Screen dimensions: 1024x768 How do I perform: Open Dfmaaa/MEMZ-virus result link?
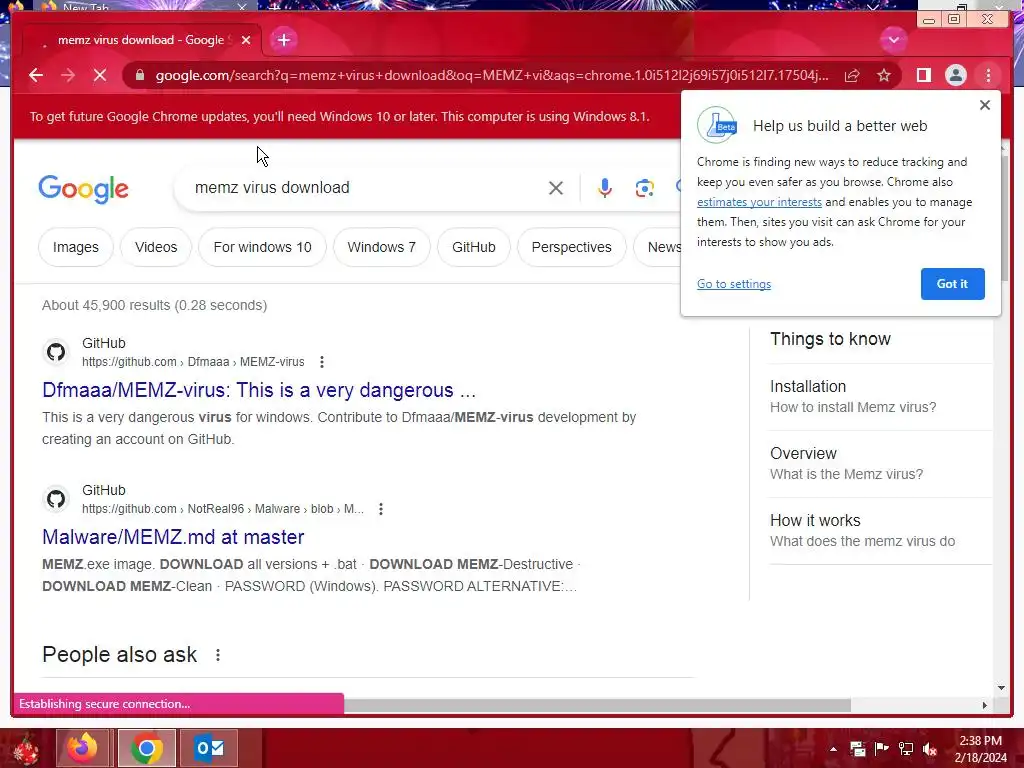[x=259, y=390]
